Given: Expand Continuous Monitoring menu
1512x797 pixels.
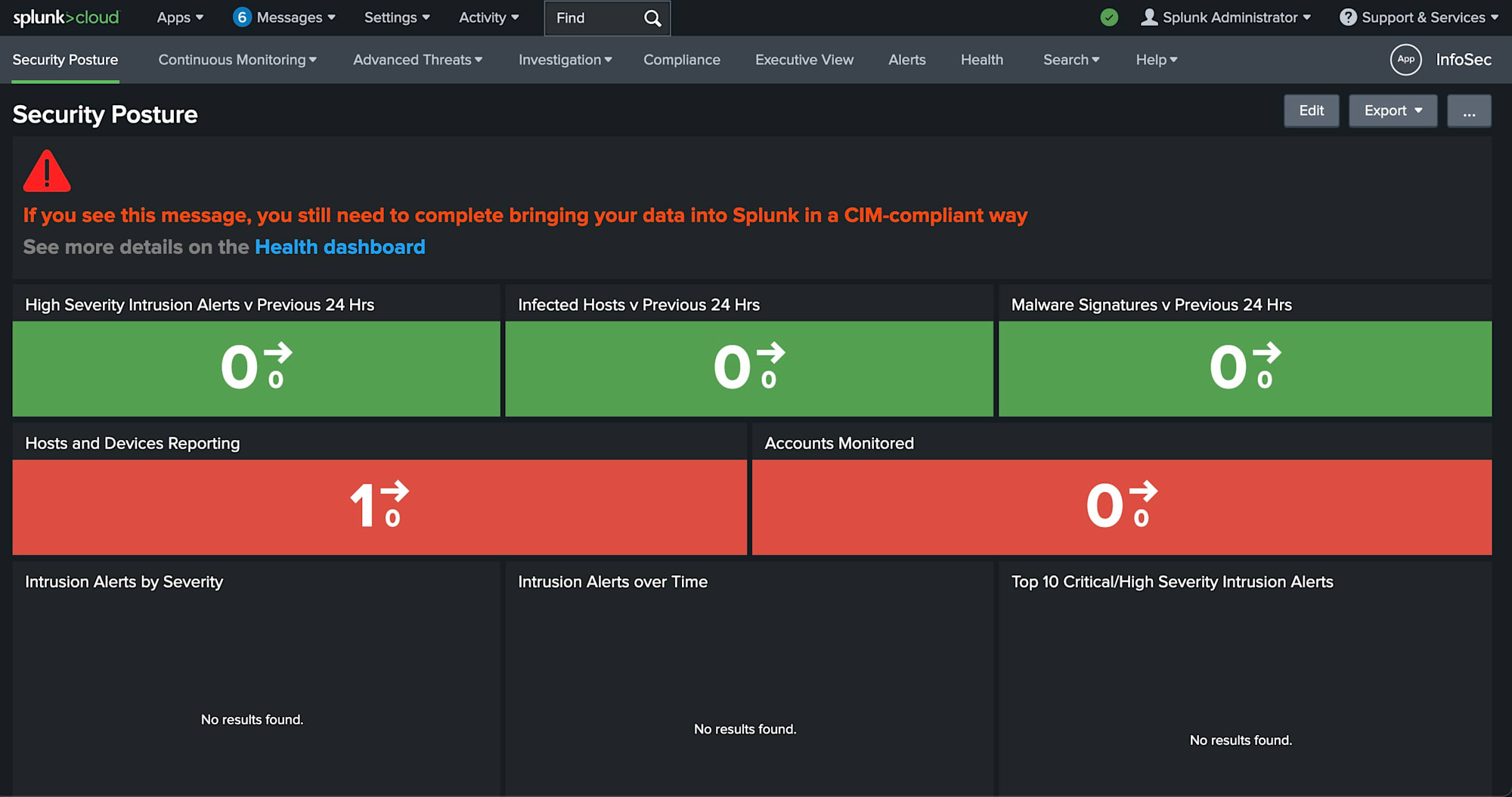Looking at the screenshot, I should pos(237,60).
